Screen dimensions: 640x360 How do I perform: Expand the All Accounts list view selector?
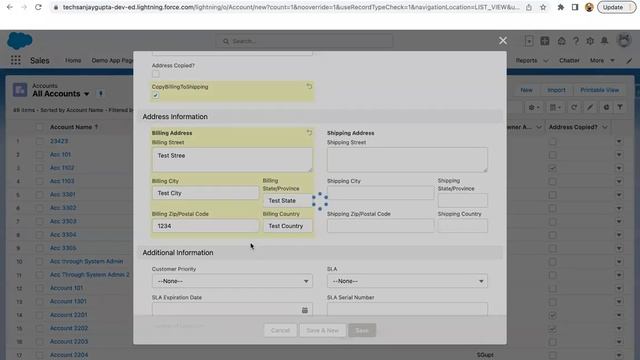click(x=87, y=94)
